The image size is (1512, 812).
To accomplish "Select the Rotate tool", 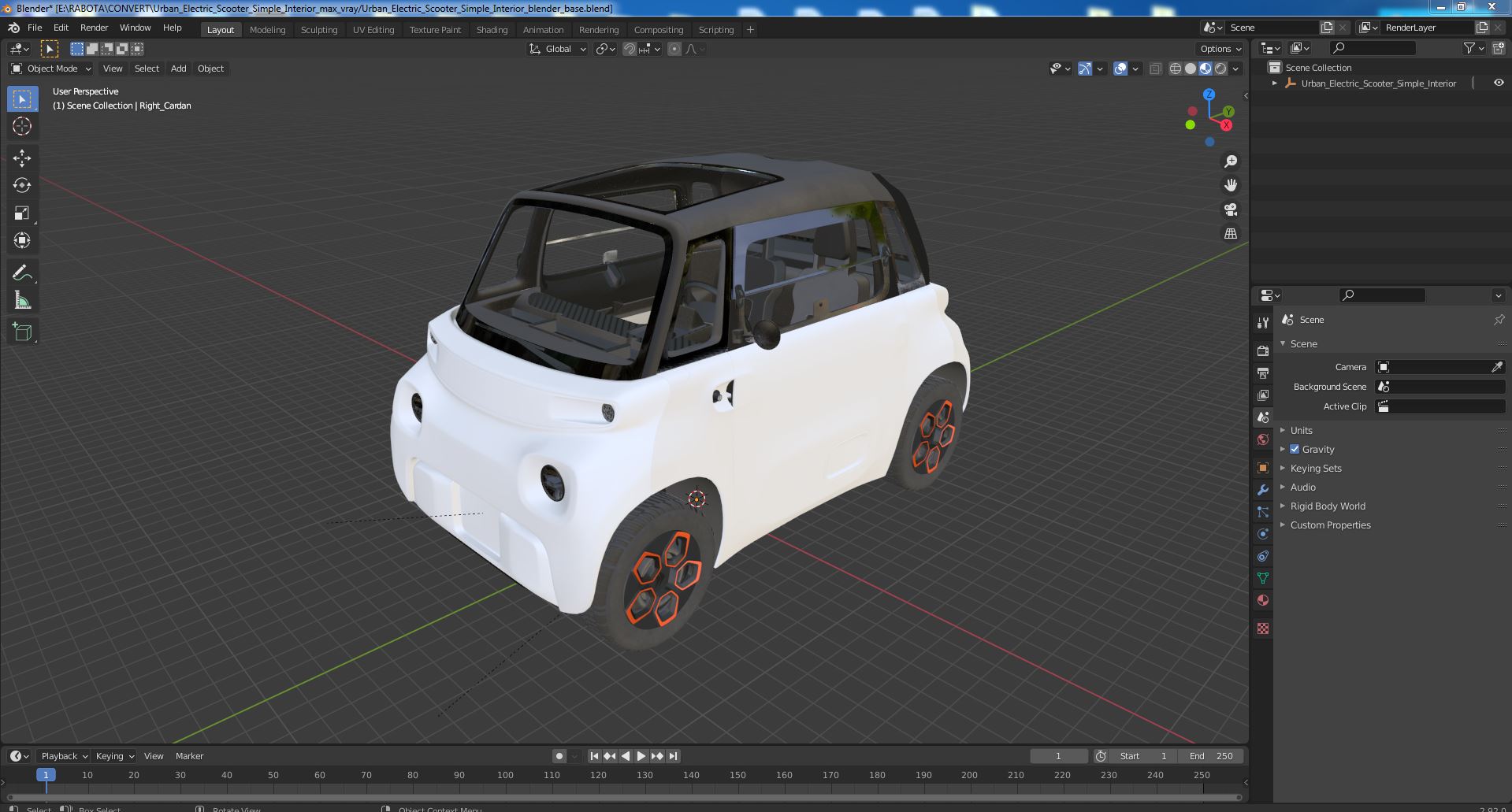I will 22,185.
